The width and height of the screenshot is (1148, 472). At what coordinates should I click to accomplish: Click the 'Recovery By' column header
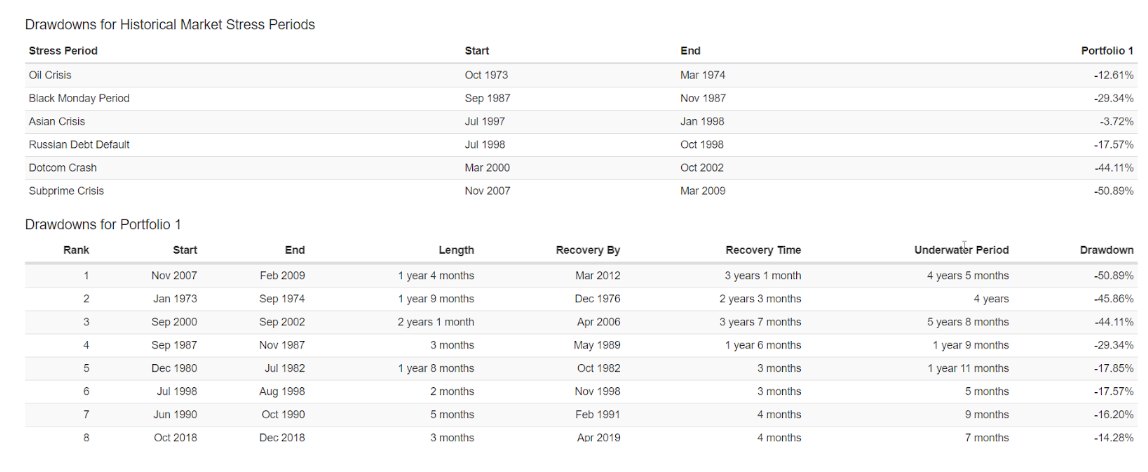coord(588,250)
